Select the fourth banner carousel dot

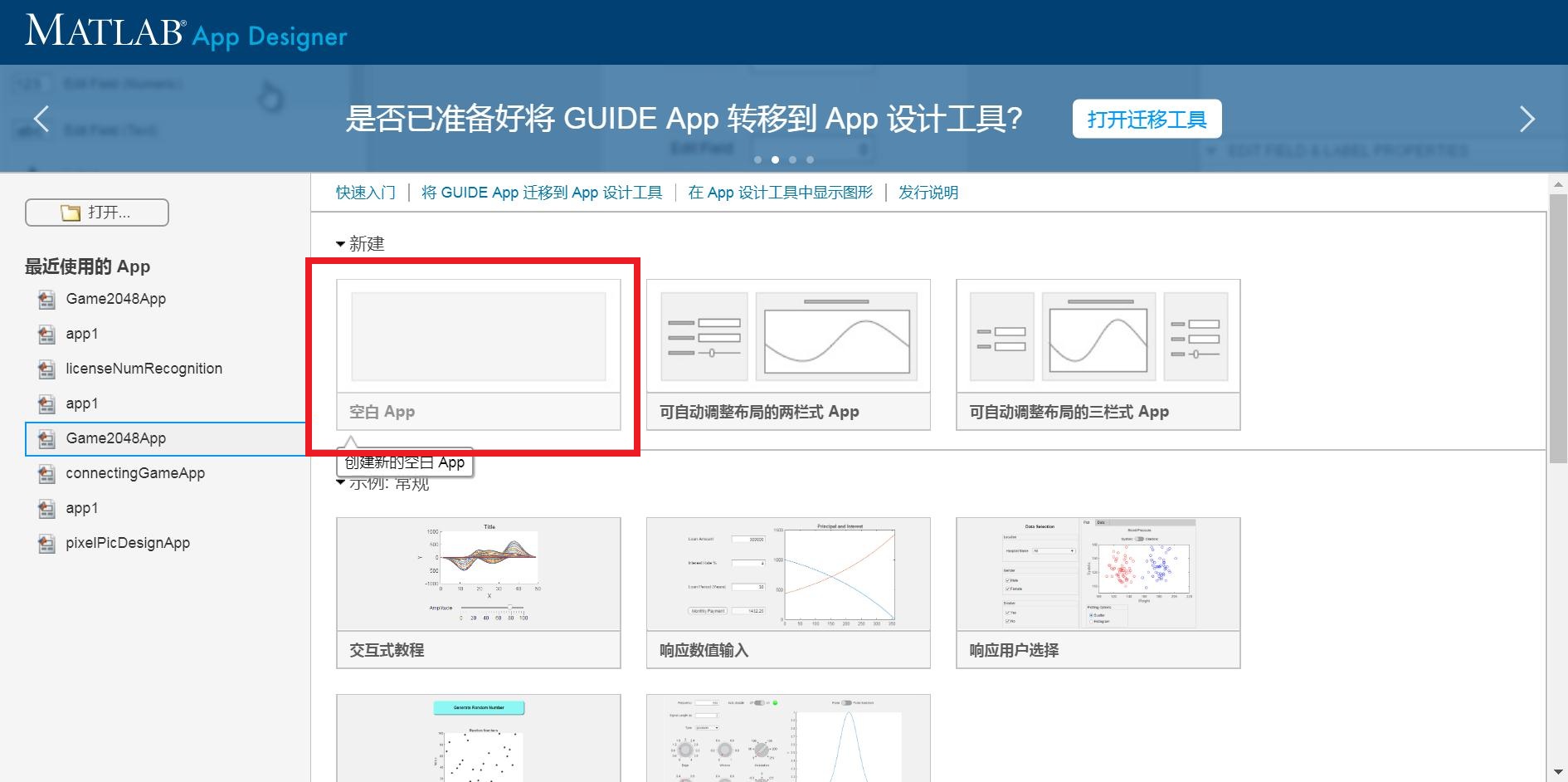[x=811, y=159]
